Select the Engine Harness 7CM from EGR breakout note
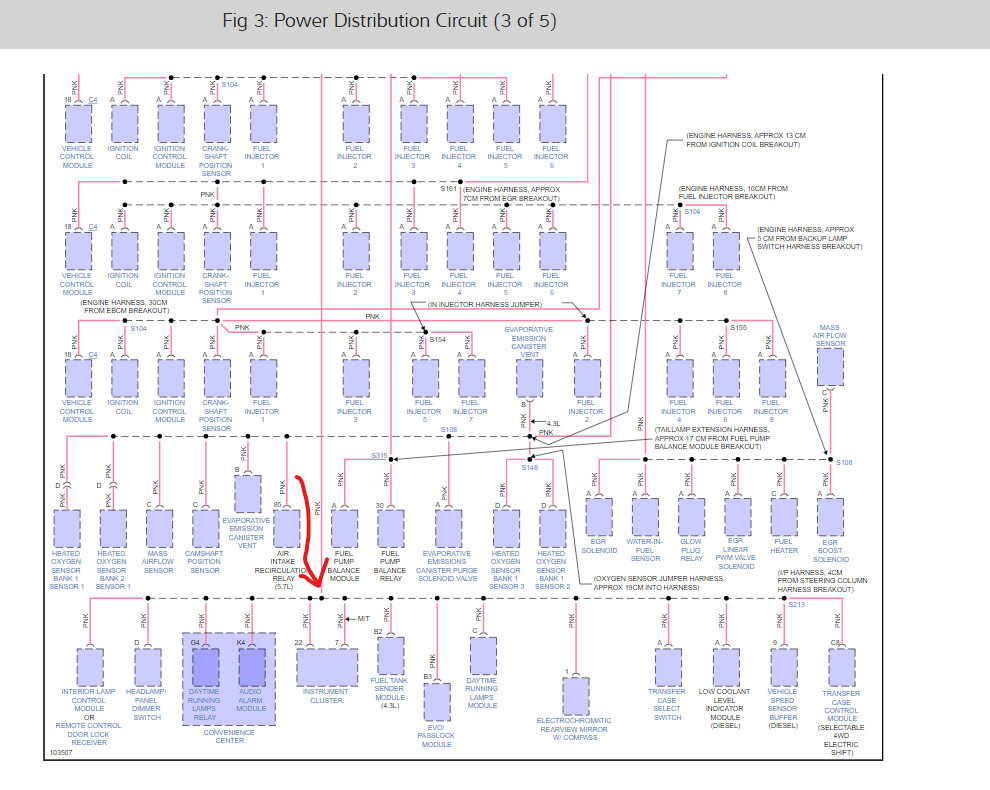This screenshot has width=990, height=790. coord(511,194)
